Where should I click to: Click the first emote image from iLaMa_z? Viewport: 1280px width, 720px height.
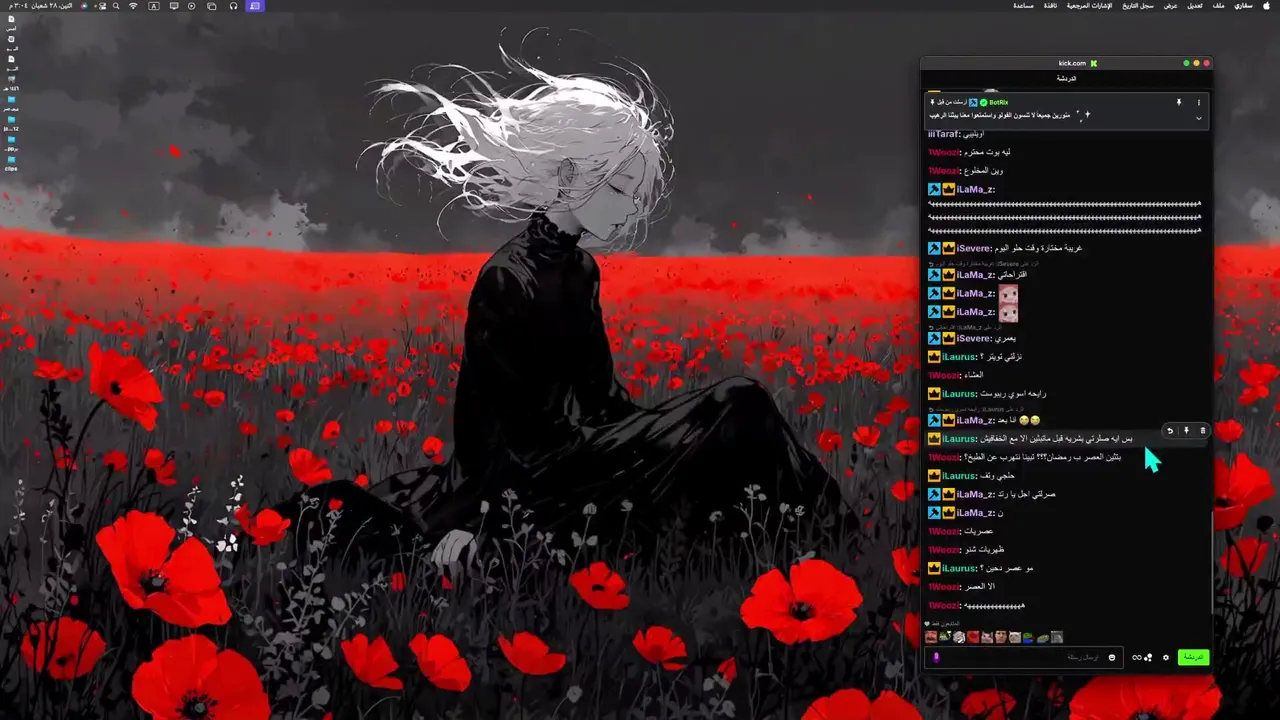click(x=1008, y=294)
